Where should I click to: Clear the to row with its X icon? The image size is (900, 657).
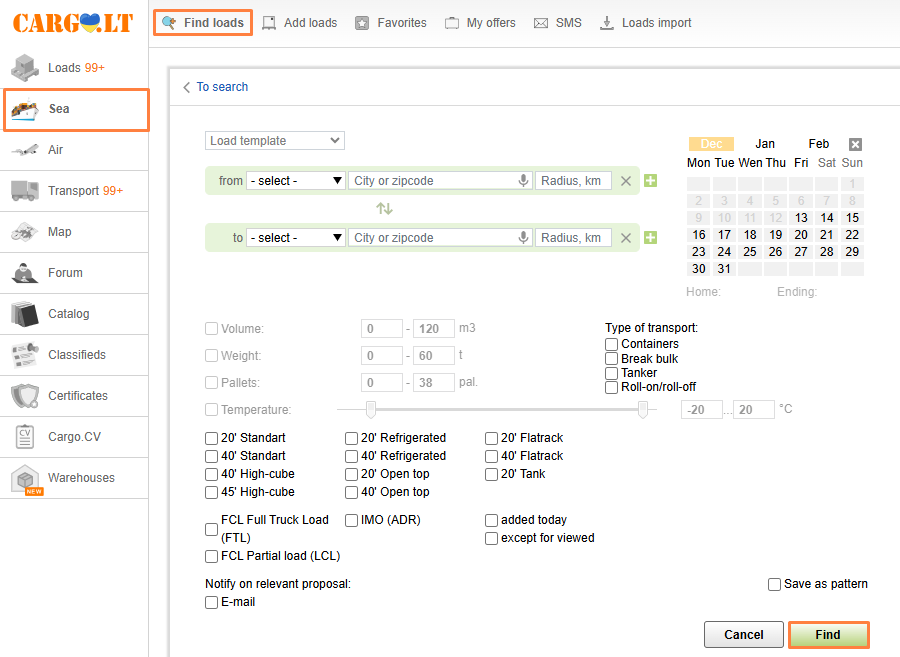click(x=626, y=238)
